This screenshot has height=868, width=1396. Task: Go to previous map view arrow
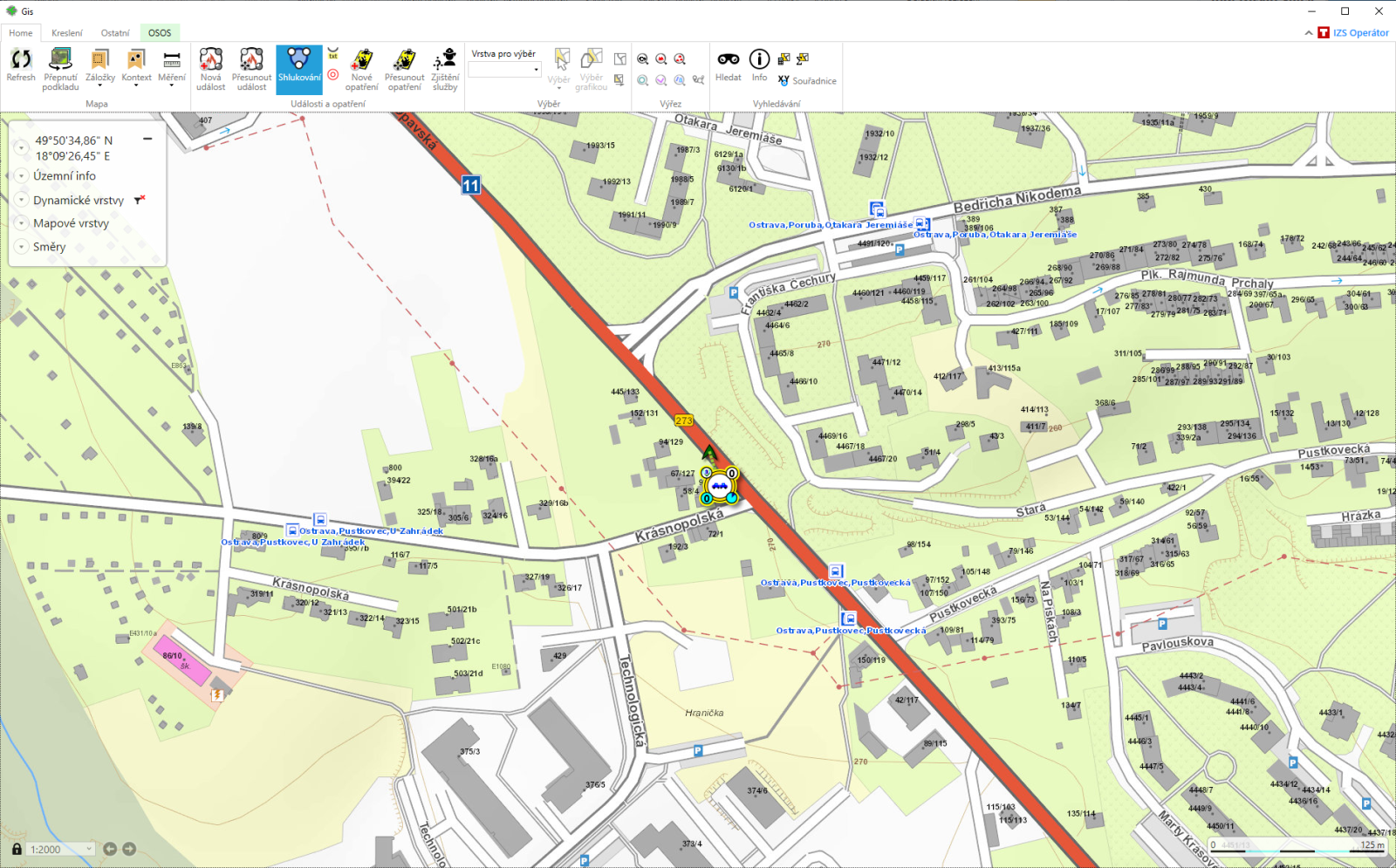pyautogui.click(x=110, y=849)
